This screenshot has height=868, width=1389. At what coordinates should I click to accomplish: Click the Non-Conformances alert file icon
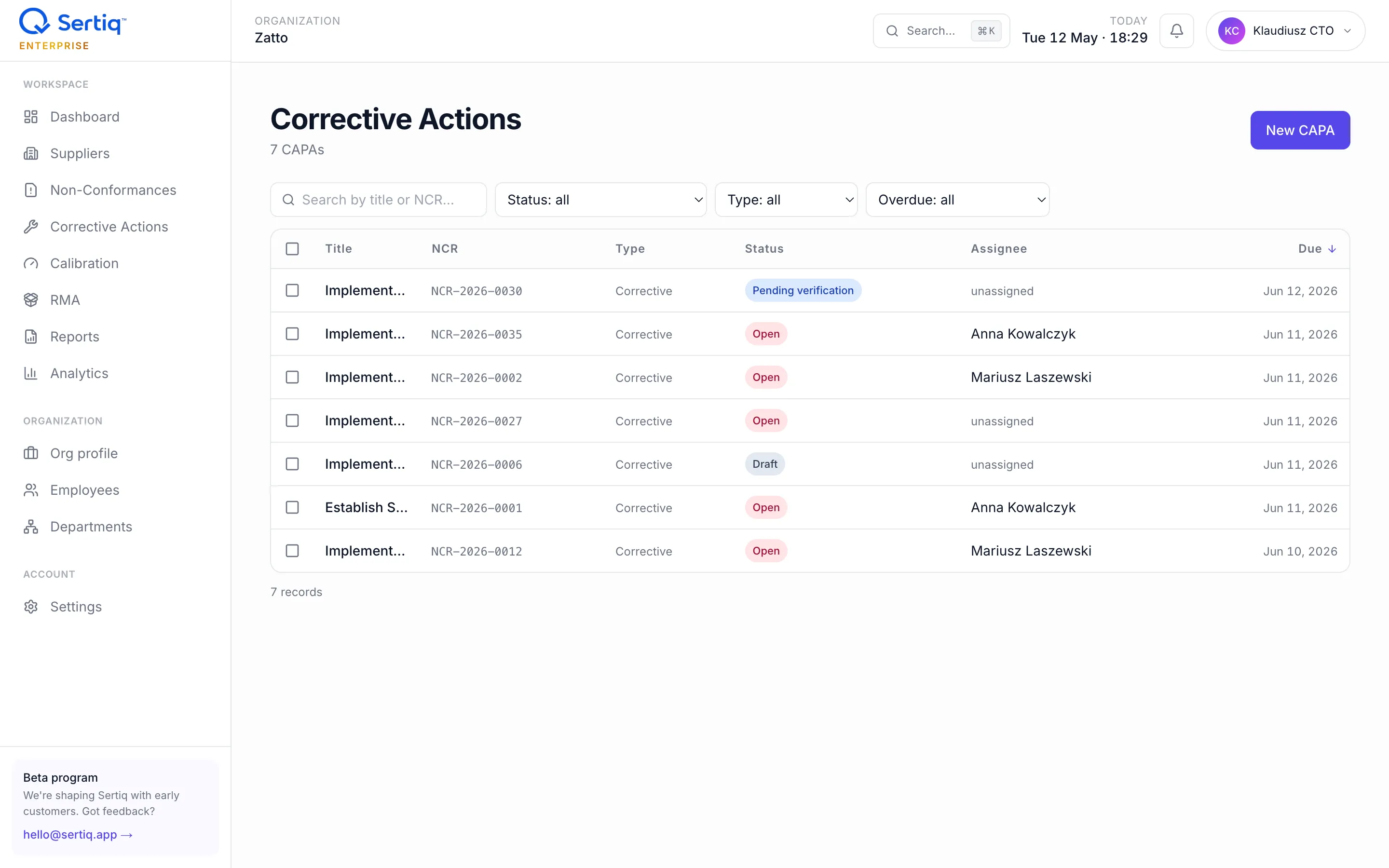31,190
